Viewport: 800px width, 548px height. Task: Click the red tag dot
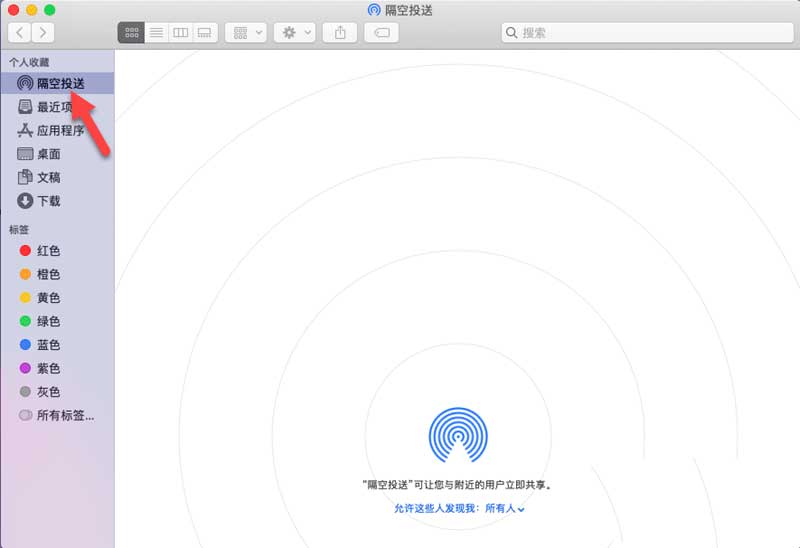click(x=25, y=251)
